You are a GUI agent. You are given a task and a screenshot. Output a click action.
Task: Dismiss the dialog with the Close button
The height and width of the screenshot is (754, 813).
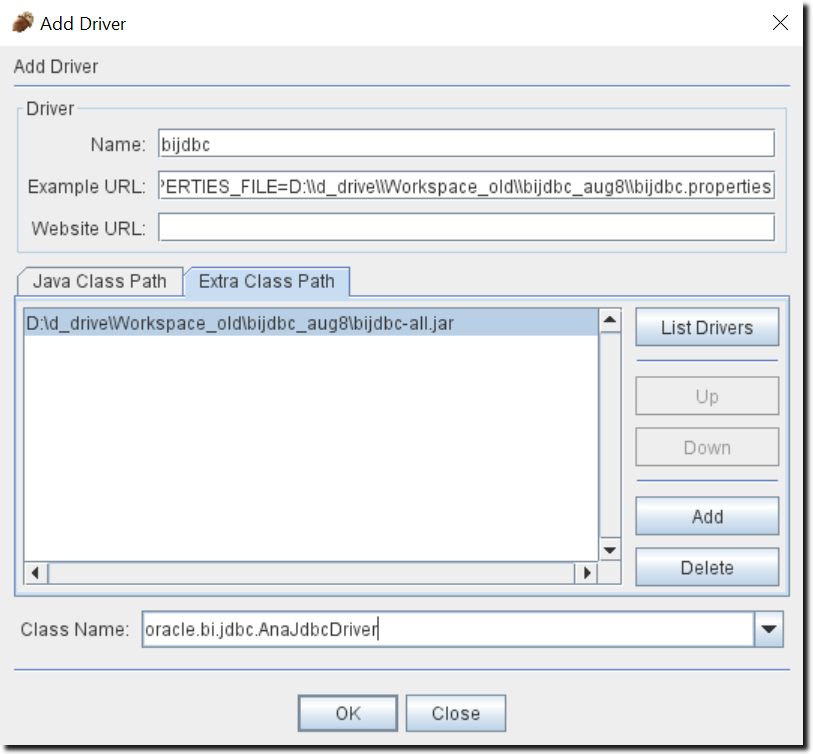pos(456,713)
